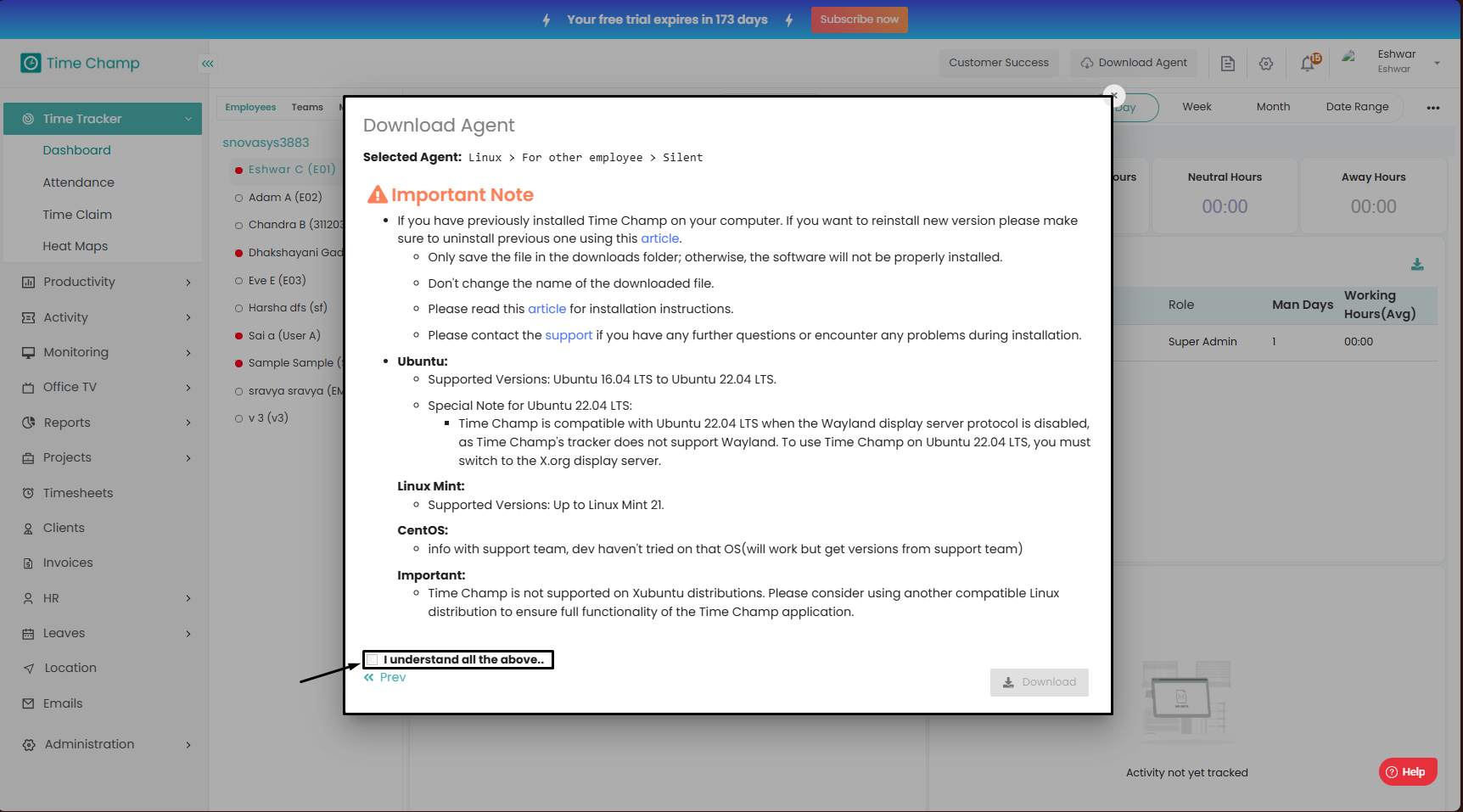Click the Monitoring screen icon
Screen dimensions: 1463x812
[x=28, y=353]
